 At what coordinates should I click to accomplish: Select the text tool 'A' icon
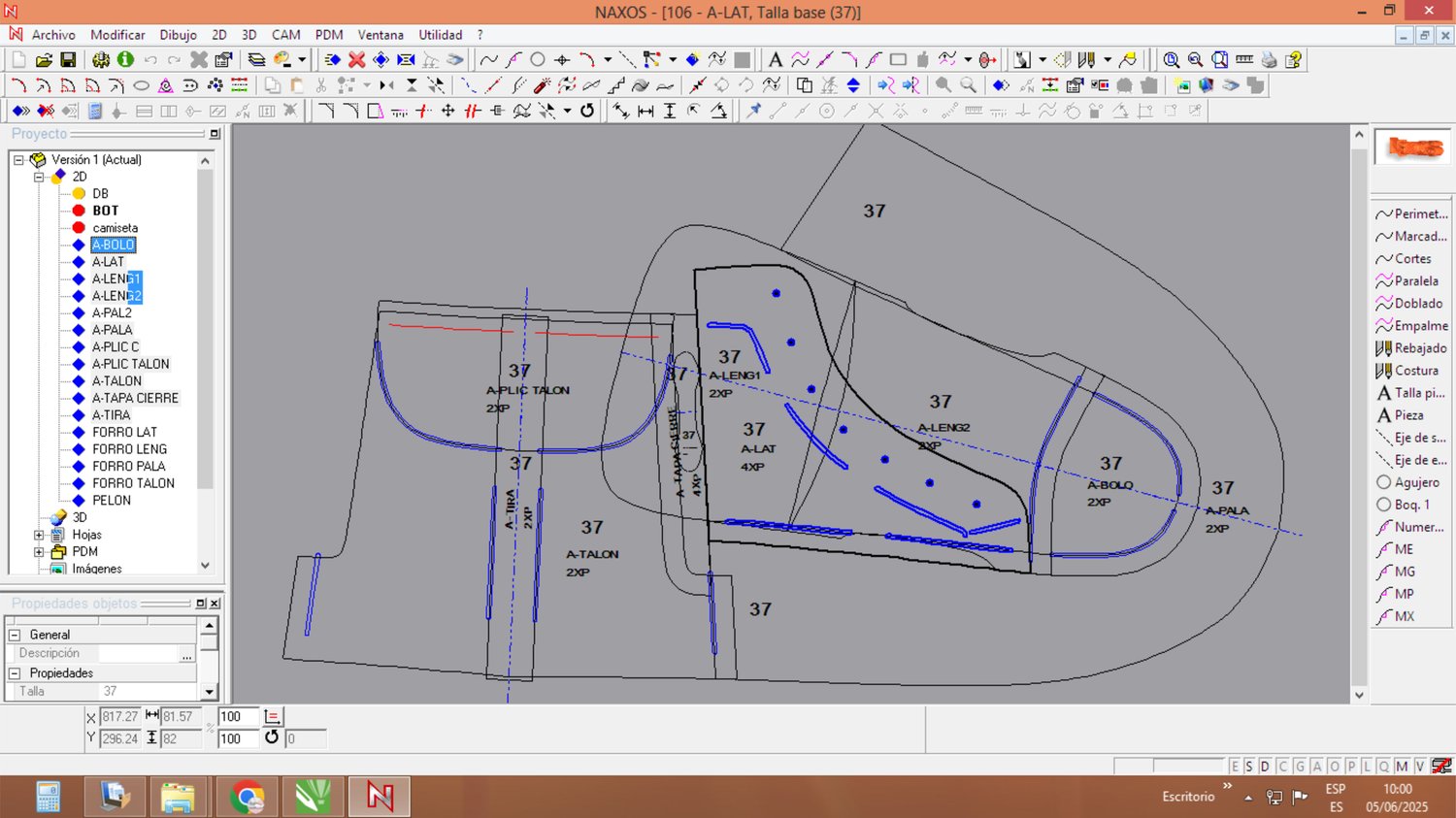[x=775, y=60]
